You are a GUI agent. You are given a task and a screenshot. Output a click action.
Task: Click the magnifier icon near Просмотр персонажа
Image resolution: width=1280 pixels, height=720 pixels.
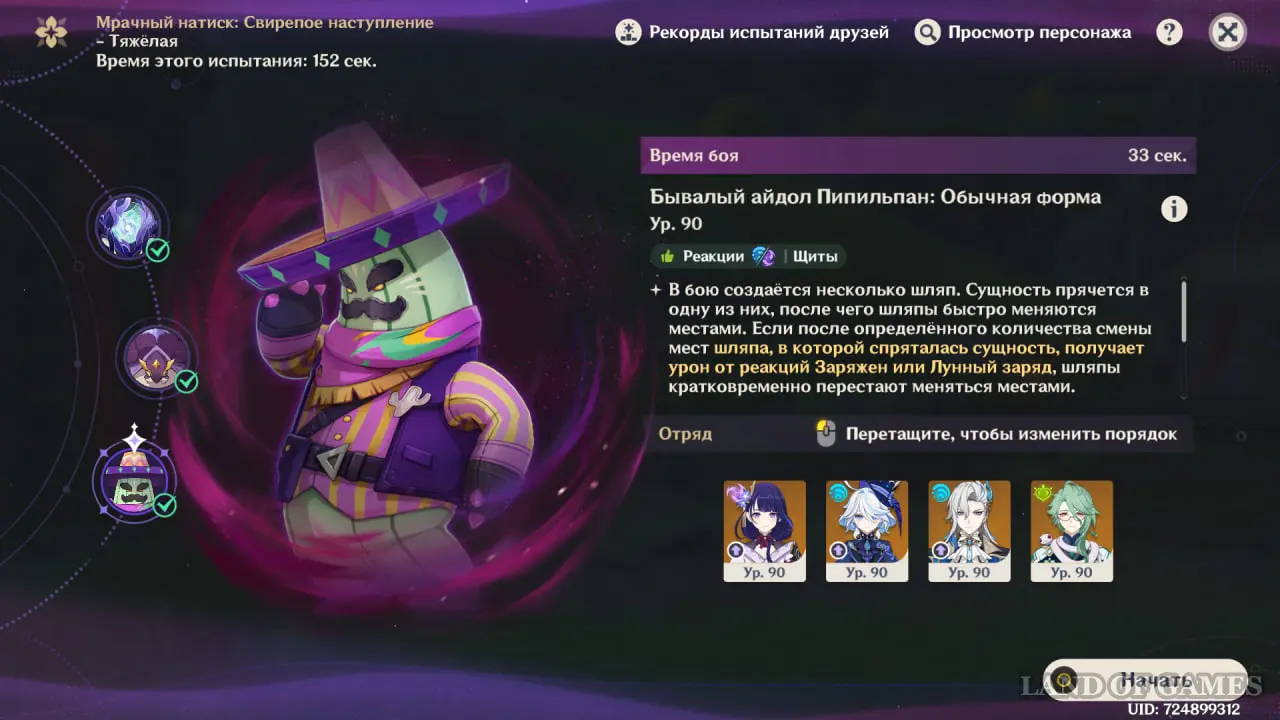coord(928,32)
